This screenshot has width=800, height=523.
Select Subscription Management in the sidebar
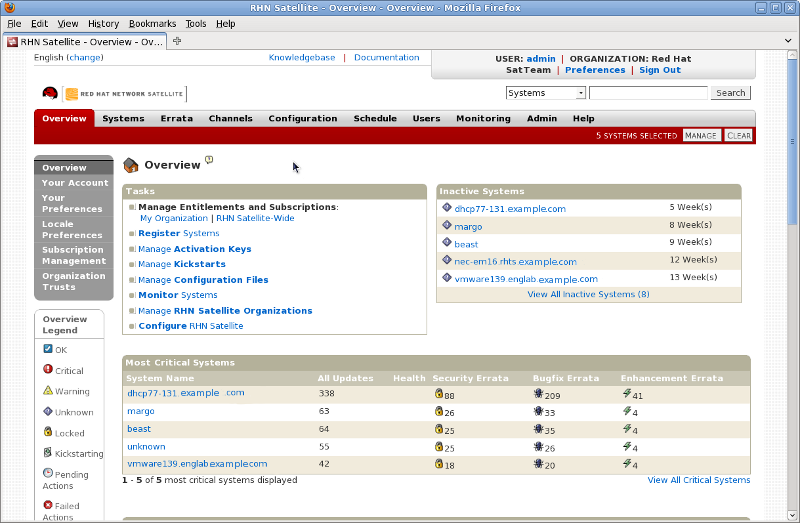(x=73, y=255)
